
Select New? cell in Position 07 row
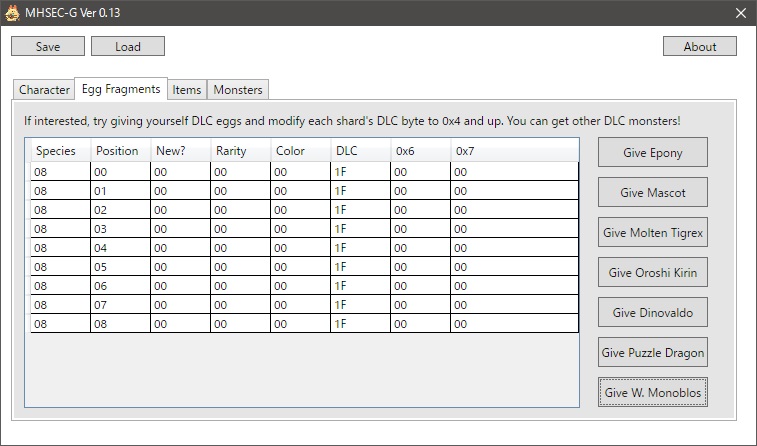[181, 305]
